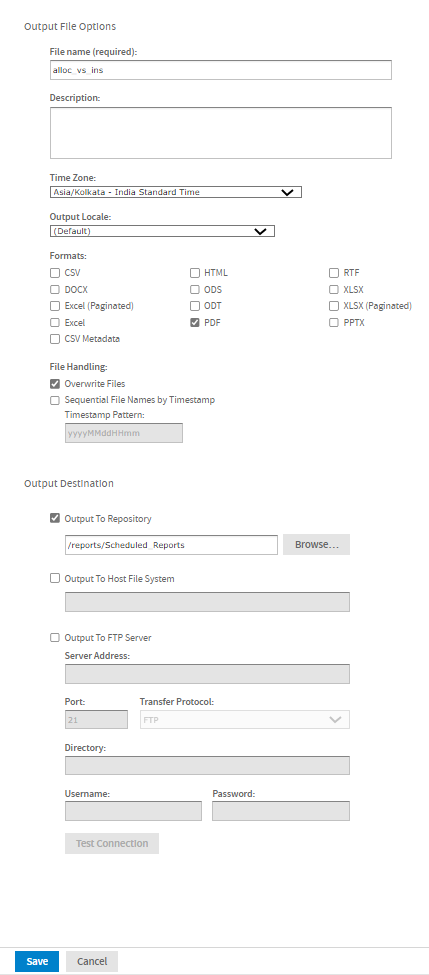
Task: Click the repository path field
Action: pyautogui.click(x=171, y=545)
